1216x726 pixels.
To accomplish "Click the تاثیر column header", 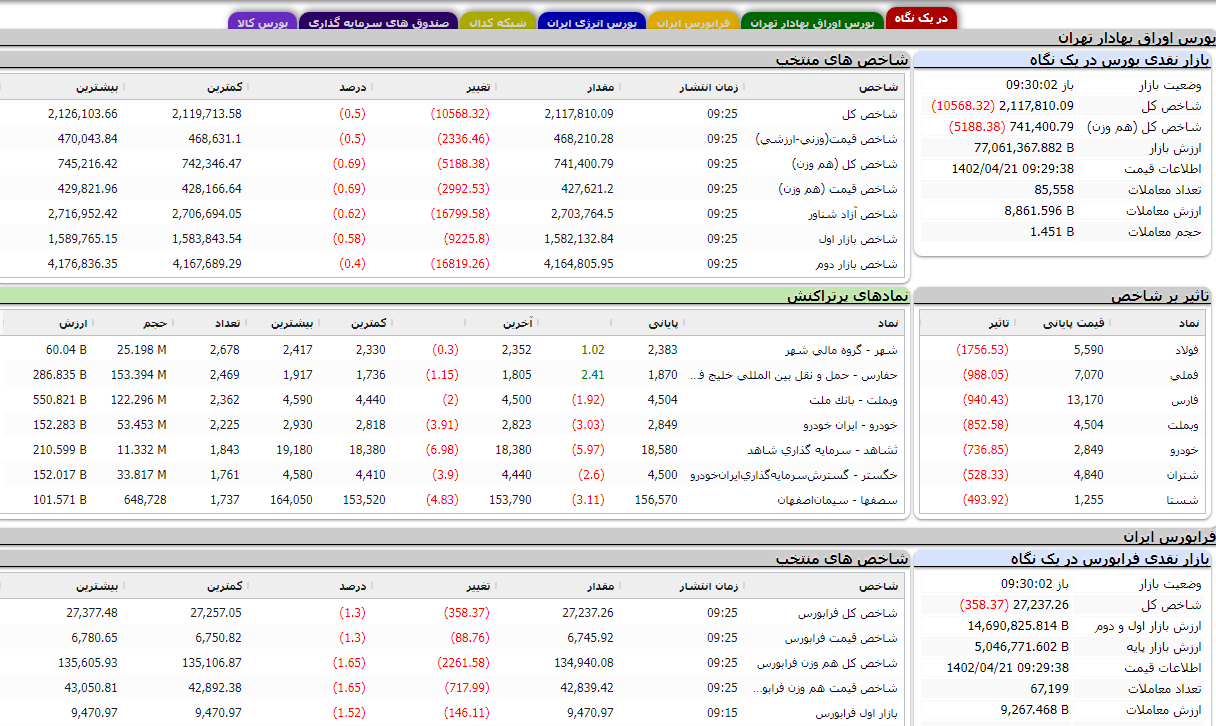I will (998, 323).
